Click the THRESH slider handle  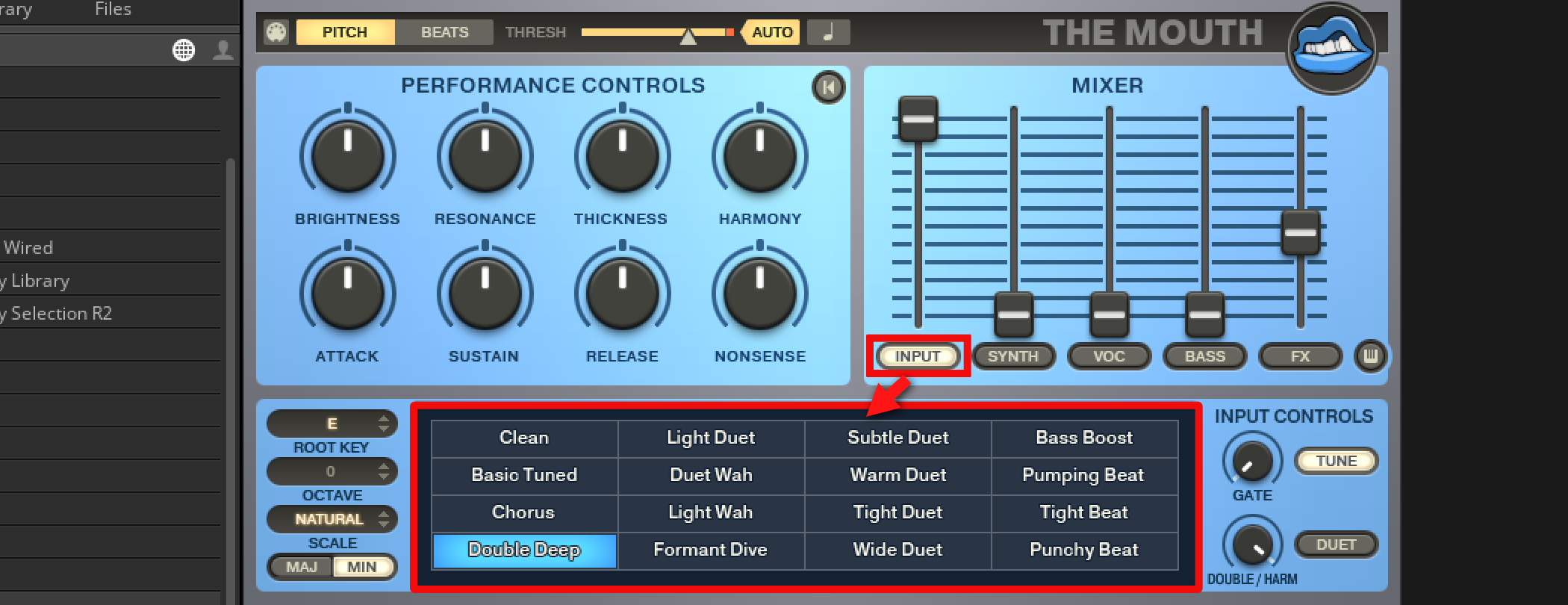click(x=688, y=35)
